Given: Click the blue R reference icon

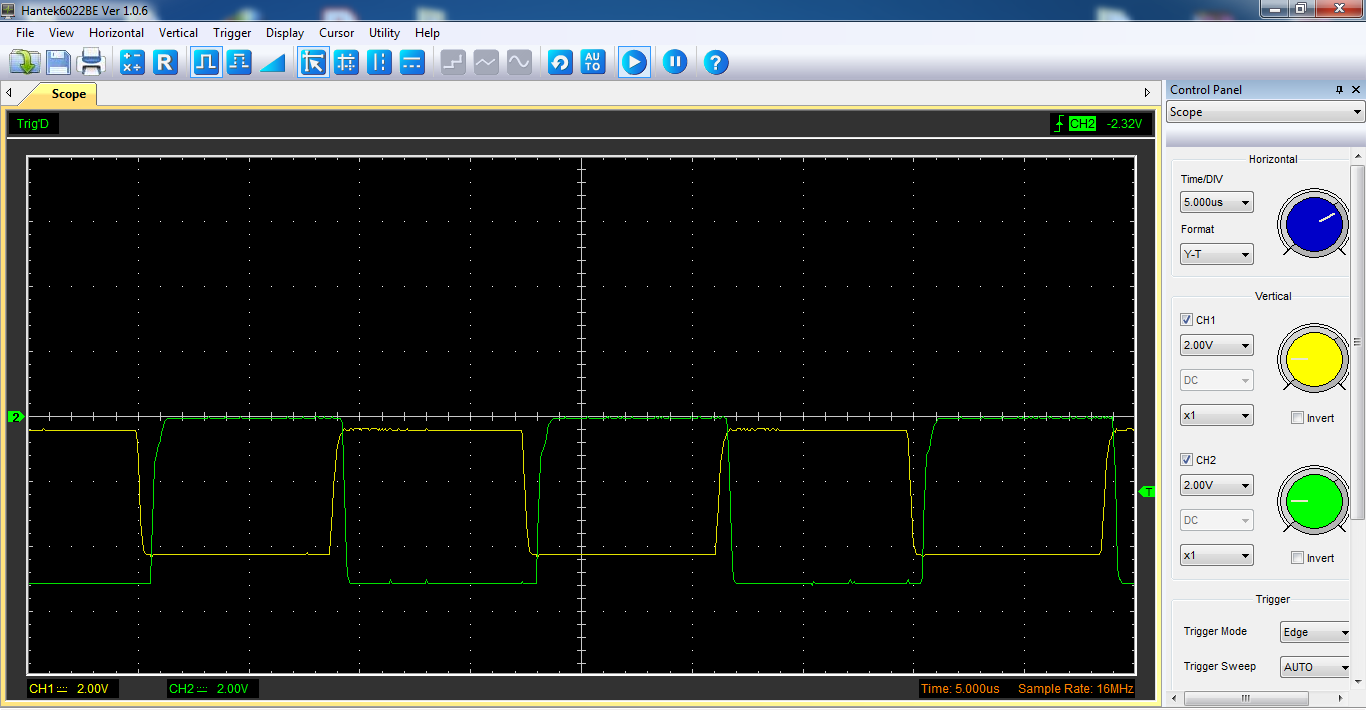Looking at the screenshot, I should [x=165, y=63].
